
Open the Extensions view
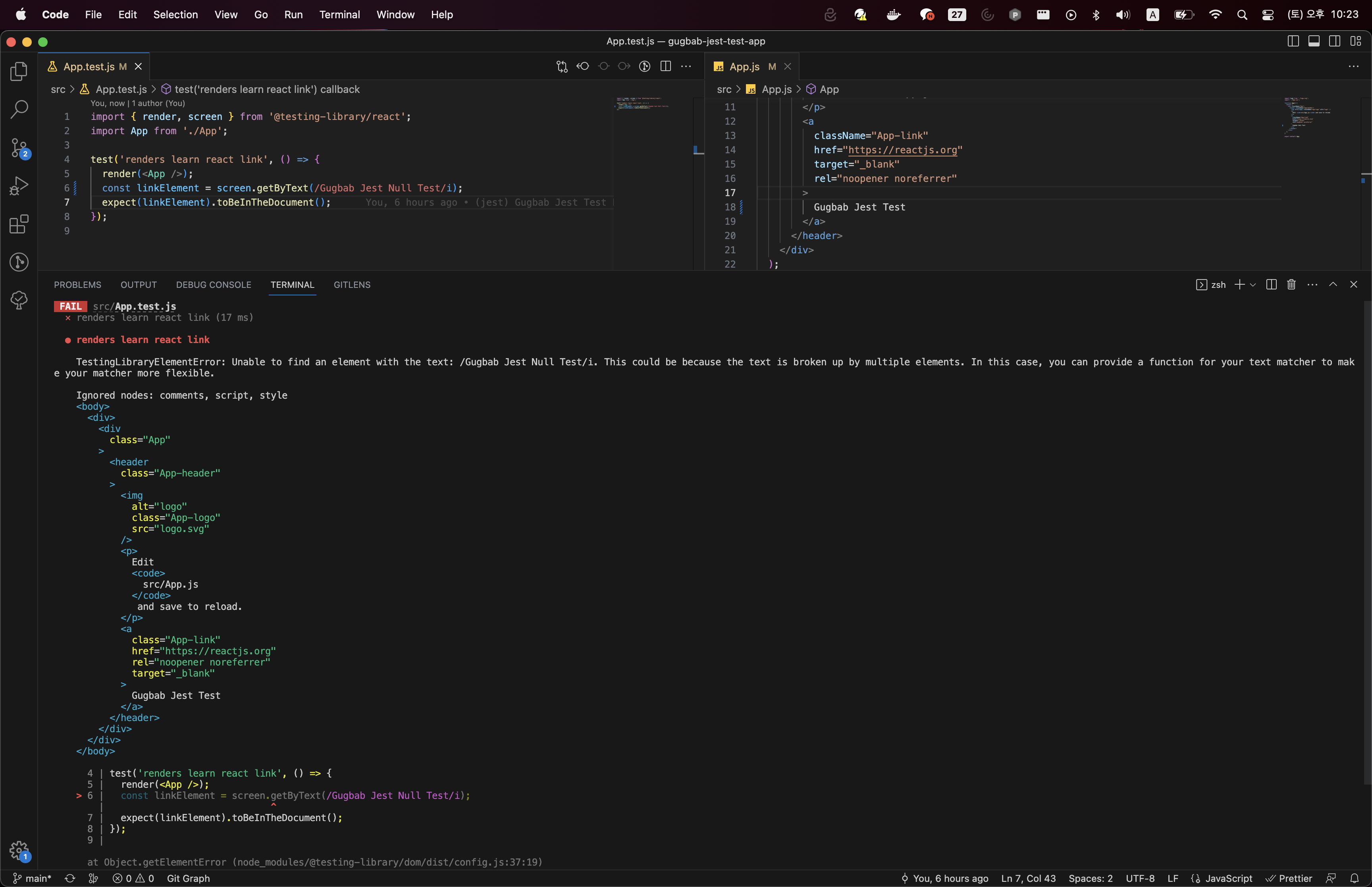tap(19, 224)
